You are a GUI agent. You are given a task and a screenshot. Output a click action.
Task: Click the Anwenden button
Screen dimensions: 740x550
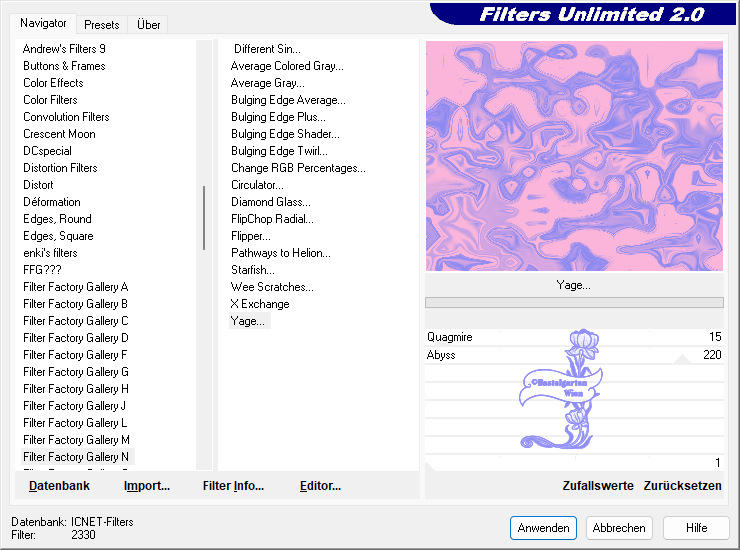543,528
